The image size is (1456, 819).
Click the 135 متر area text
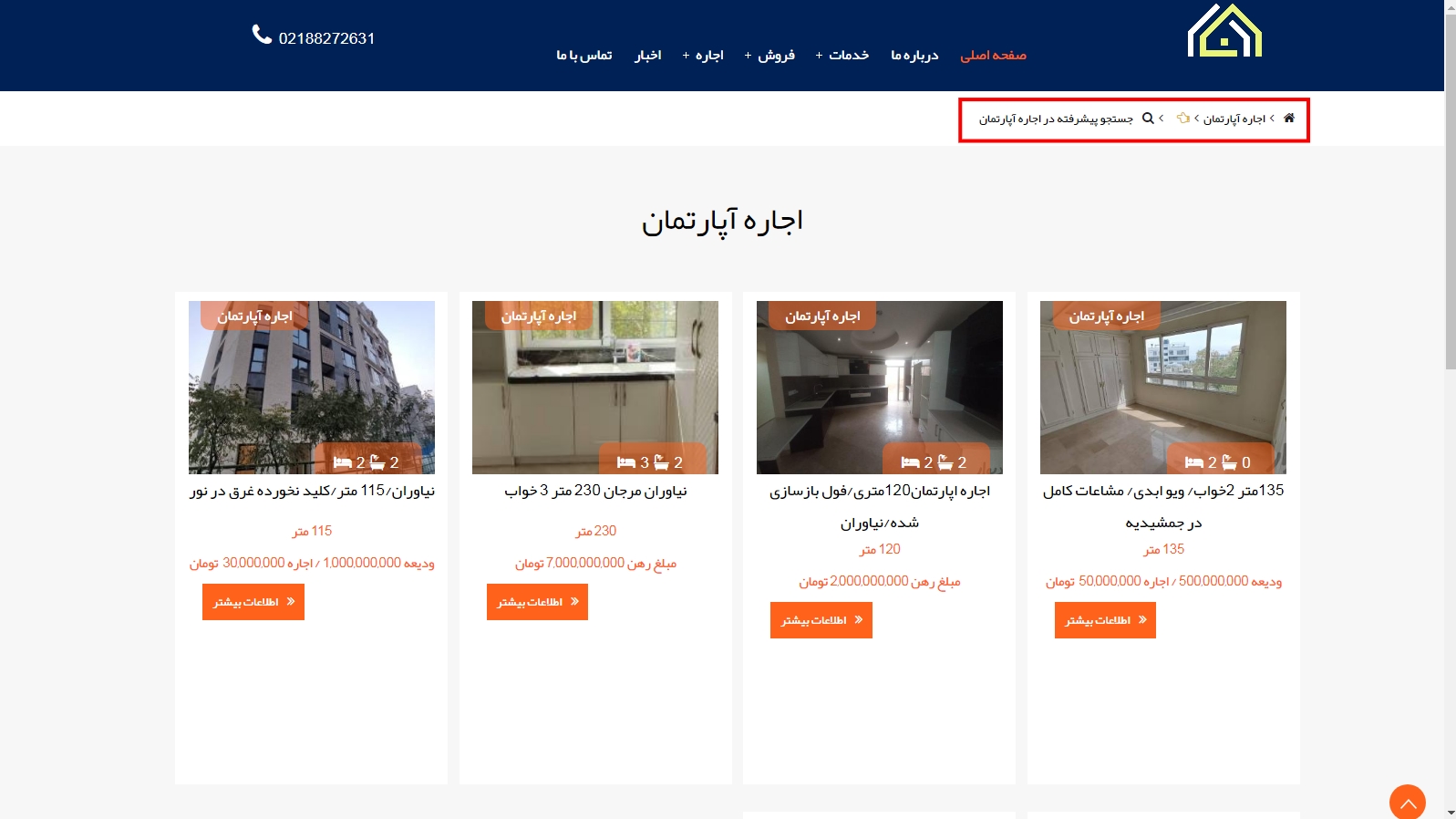(x=1163, y=549)
